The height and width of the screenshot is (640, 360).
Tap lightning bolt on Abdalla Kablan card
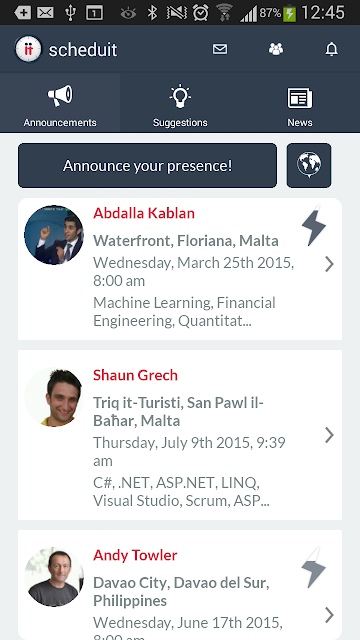[x=313, y=226]
